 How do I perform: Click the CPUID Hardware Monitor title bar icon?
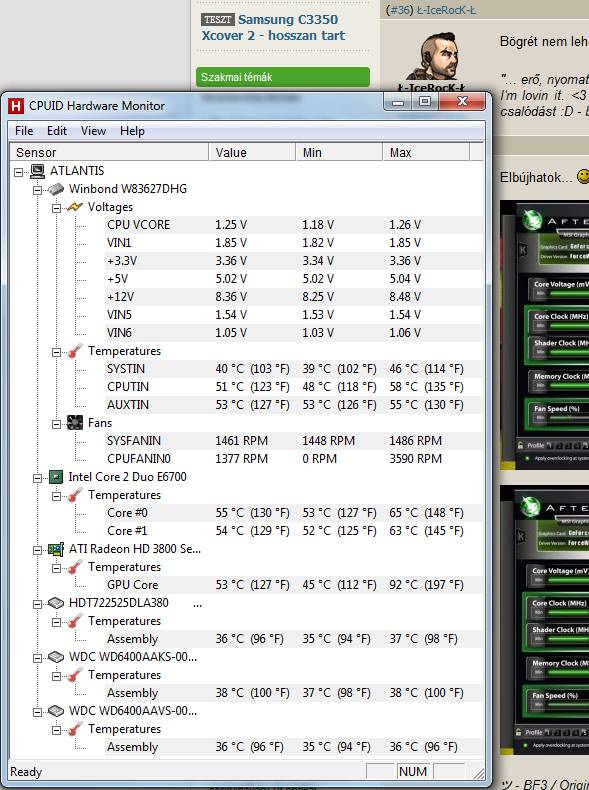[x=16, y=106]
